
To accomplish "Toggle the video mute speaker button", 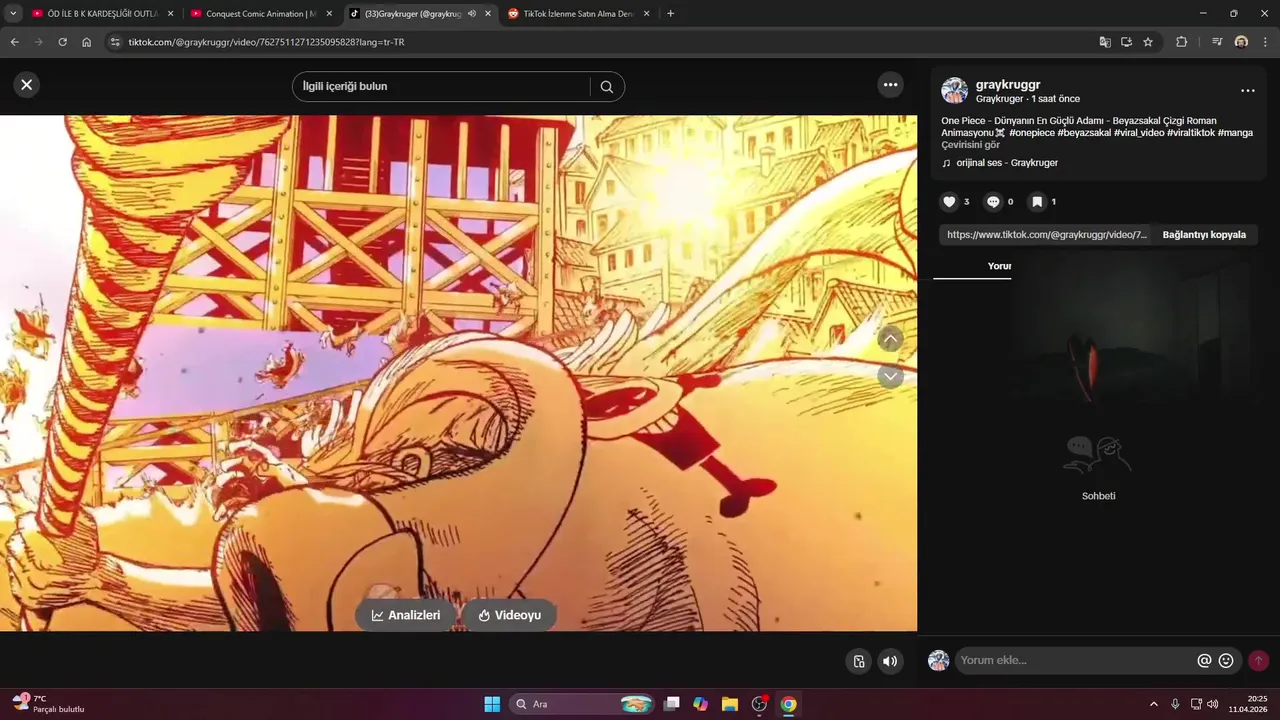I will pos(890,661).
